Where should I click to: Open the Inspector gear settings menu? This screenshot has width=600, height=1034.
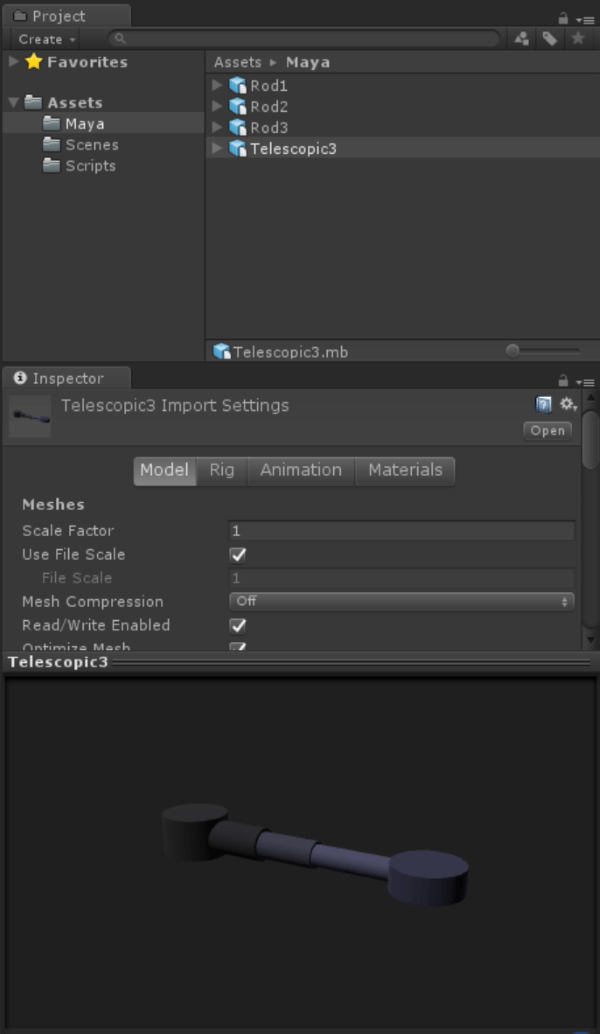point(568,404)
